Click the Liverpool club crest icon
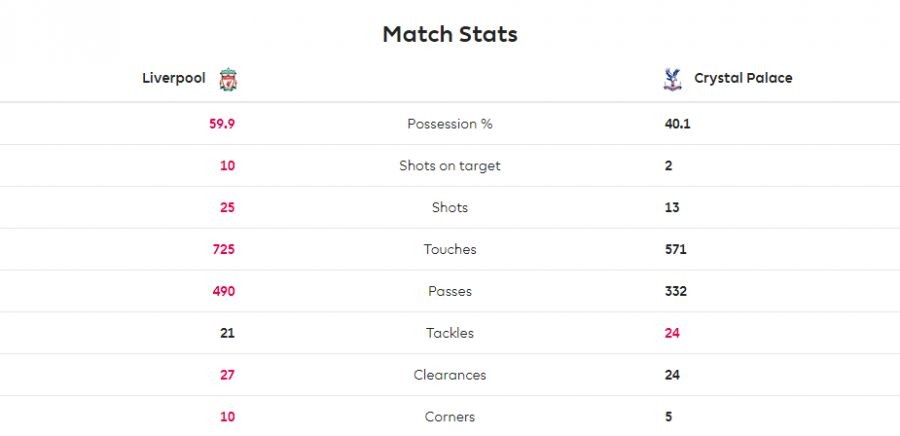 point(228,79)
